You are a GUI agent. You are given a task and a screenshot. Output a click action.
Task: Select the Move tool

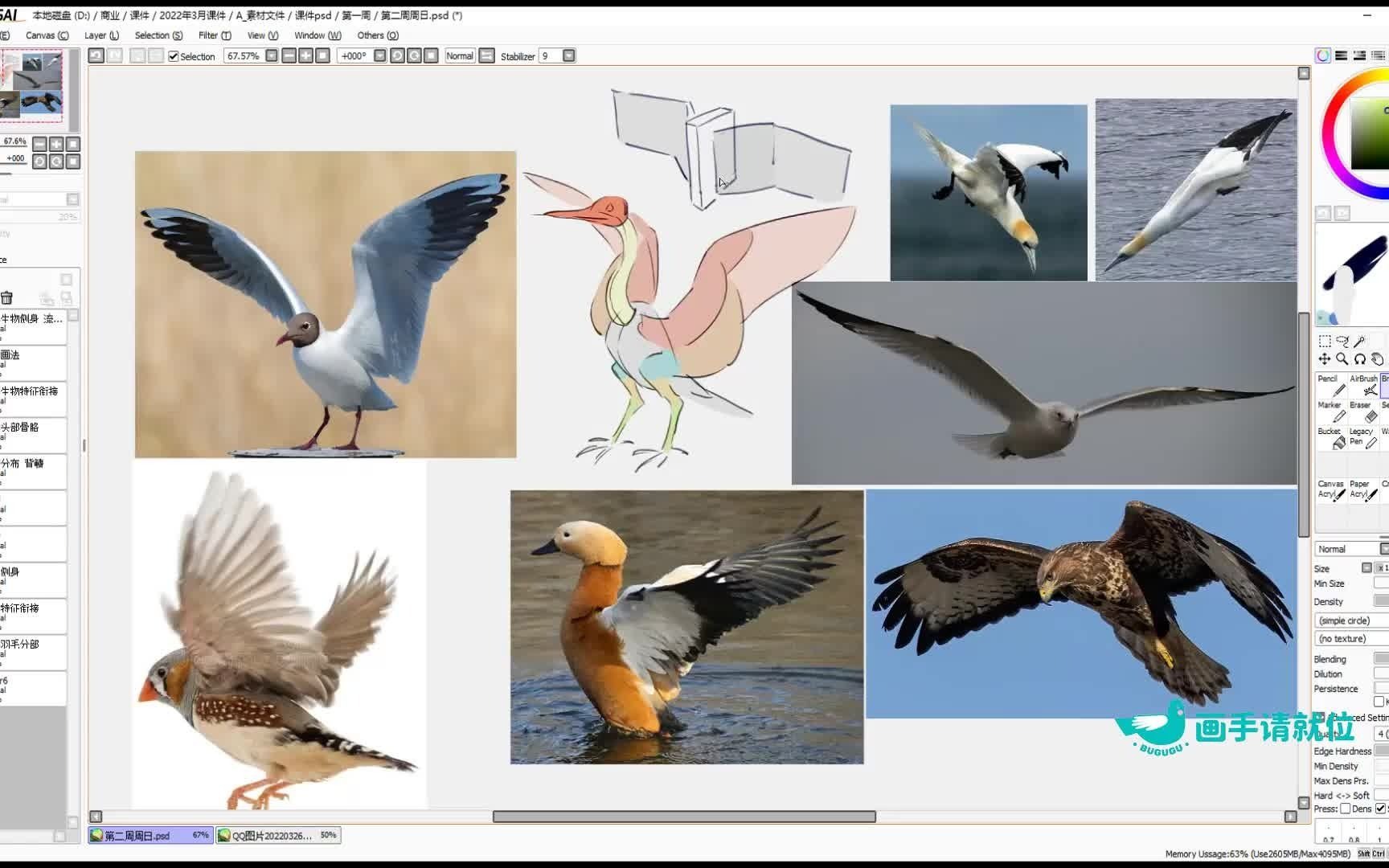point(1325,358)
